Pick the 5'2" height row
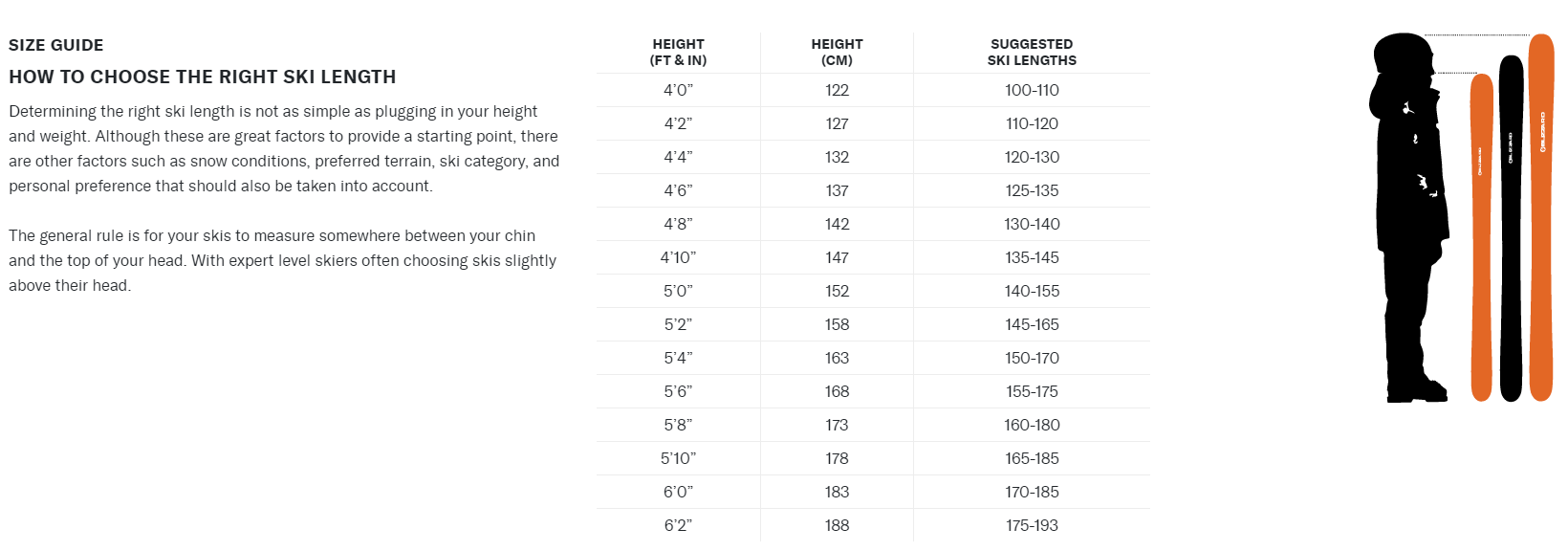1568x551 pixels. pyautogui.click(x=678, y=324)
